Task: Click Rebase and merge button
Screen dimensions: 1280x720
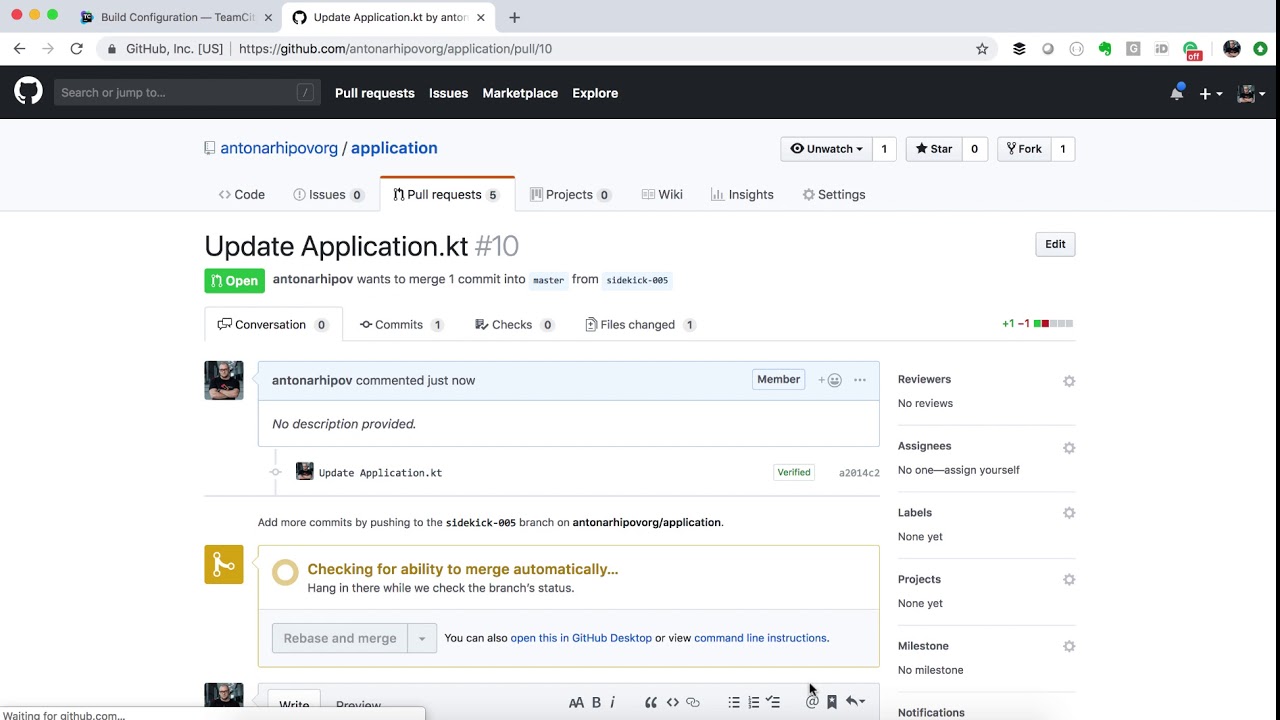Action: coord(340,638)
